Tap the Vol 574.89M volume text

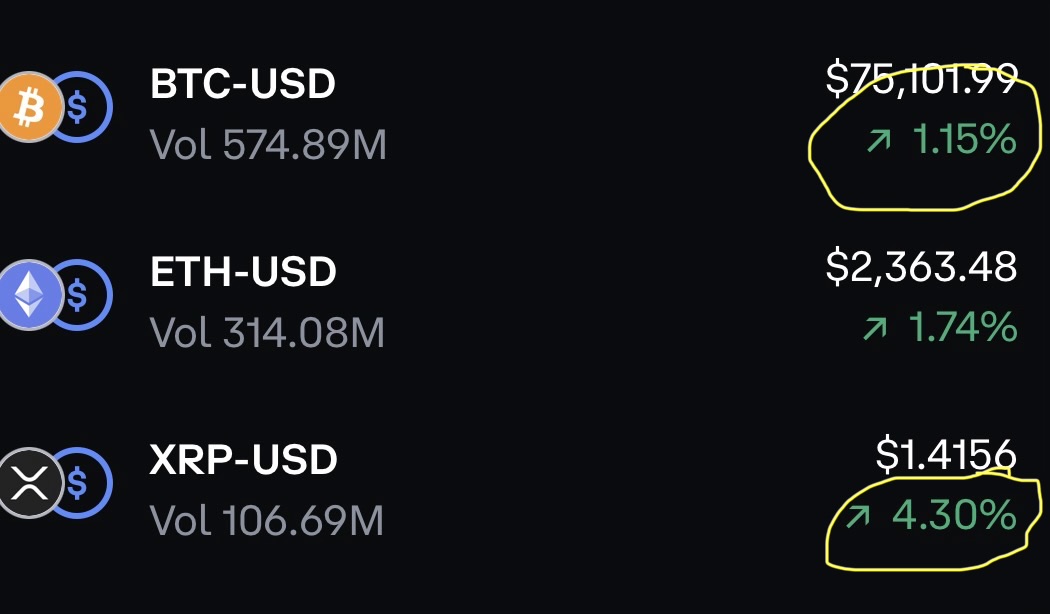pyautogui.click(x=268, y=146)
